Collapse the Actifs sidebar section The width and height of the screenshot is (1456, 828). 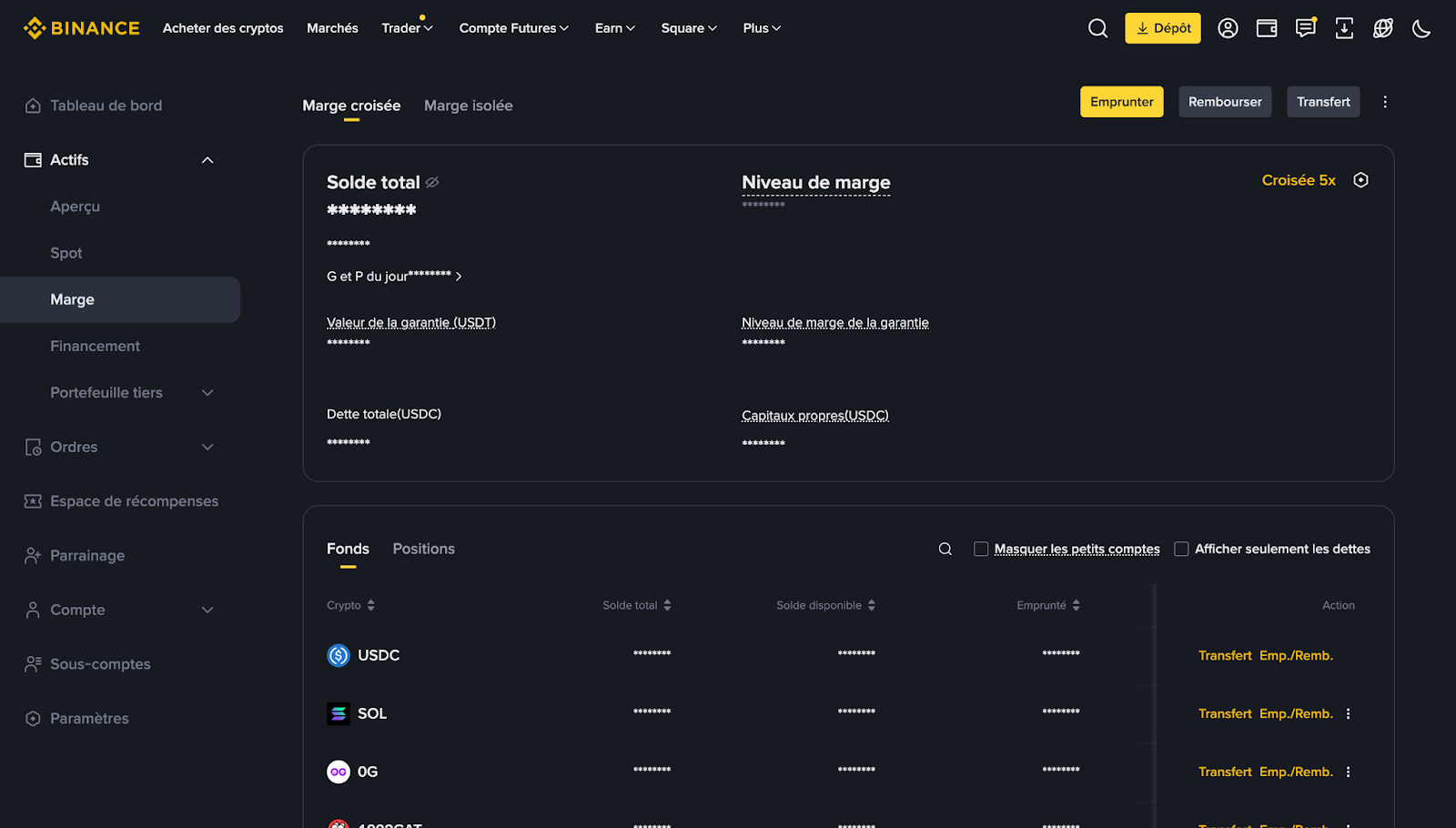pos(207,160)
